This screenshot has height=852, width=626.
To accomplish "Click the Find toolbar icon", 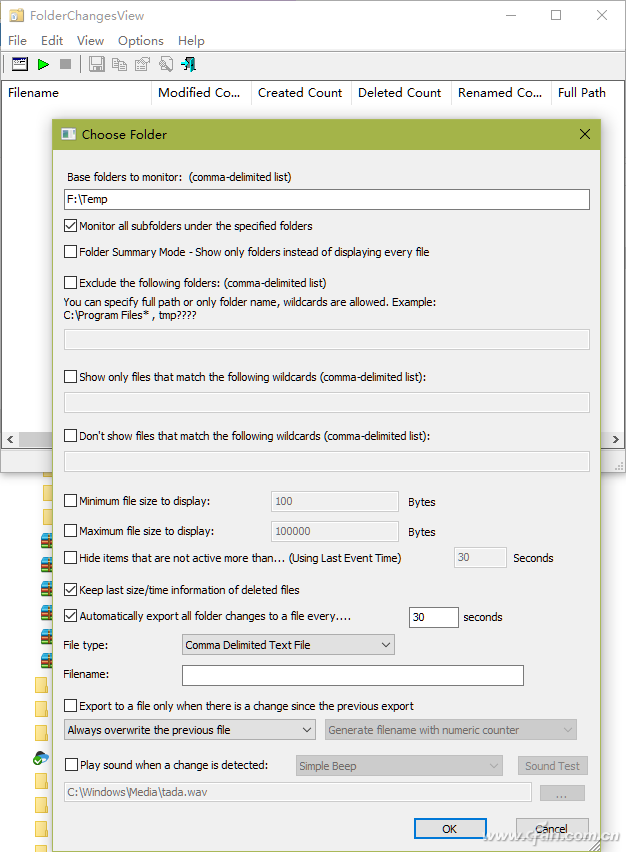I will (166, 64).
